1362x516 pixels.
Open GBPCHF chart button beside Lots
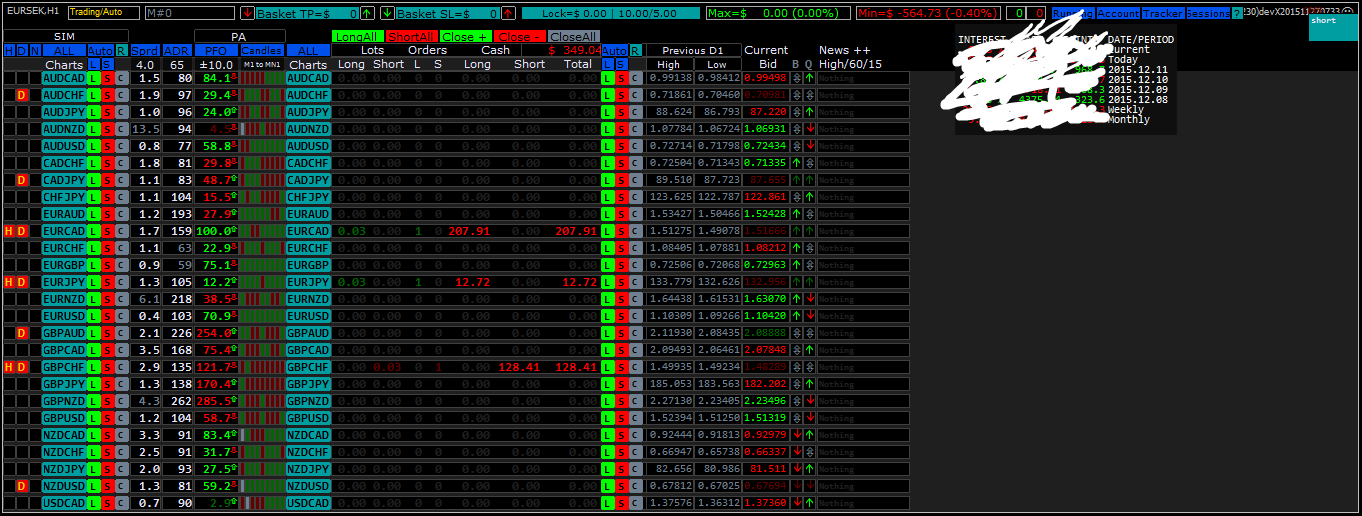[x=308, y=367]
